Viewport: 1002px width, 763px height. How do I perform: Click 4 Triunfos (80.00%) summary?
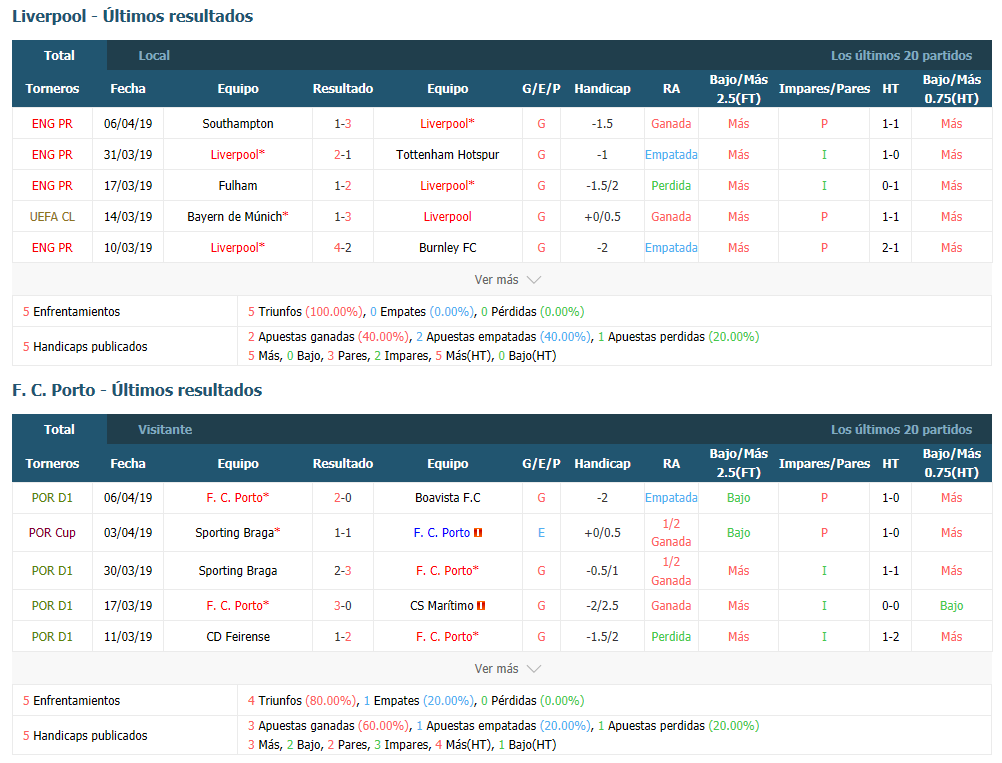pos(302,701)
